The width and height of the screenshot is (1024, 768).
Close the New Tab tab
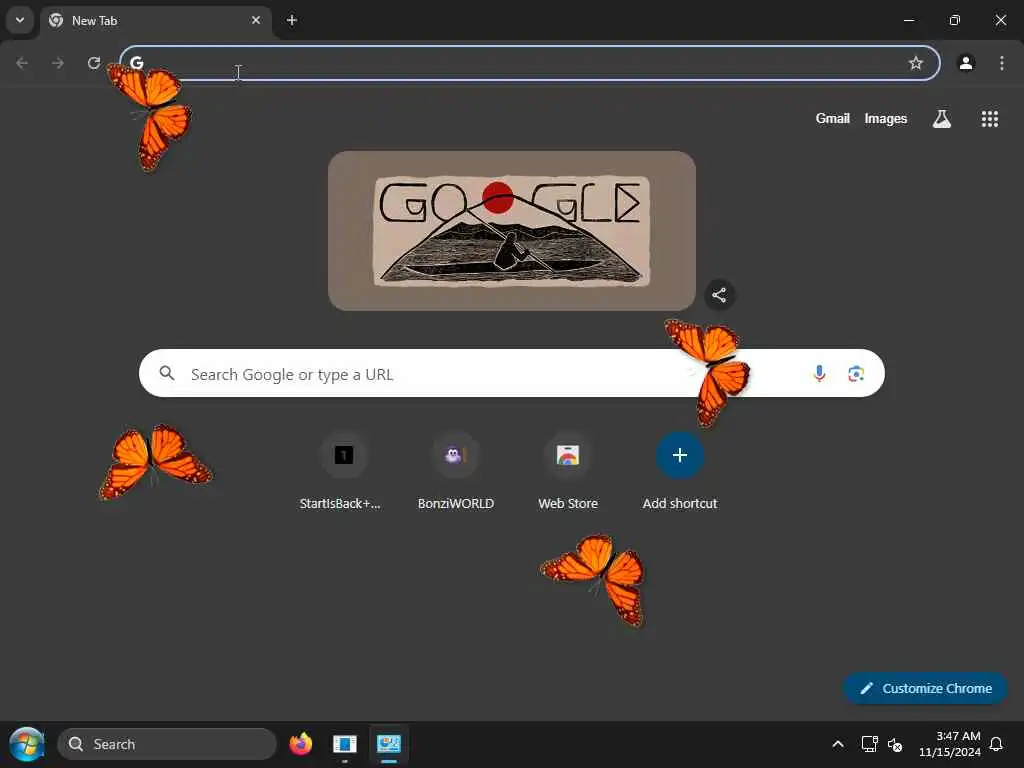click(256, 20)
